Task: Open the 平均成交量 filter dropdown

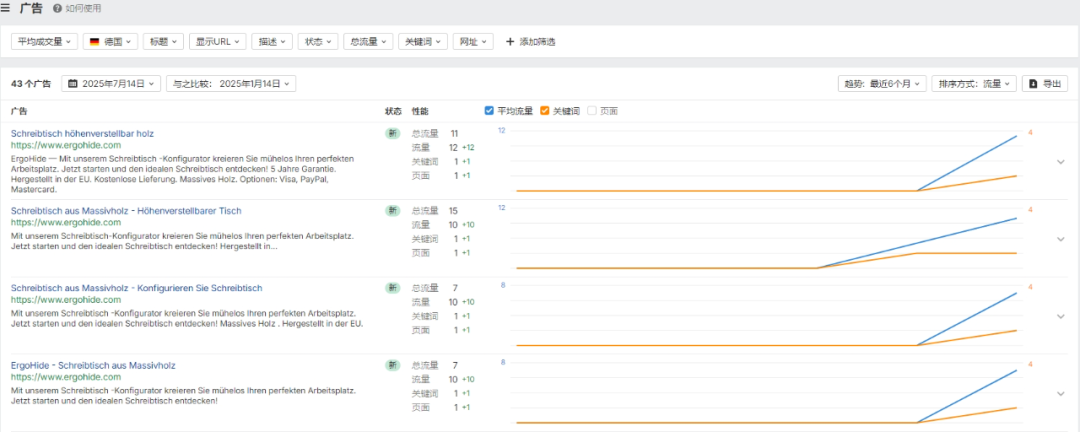Action: pyautogui.click(x=43, y=42)
